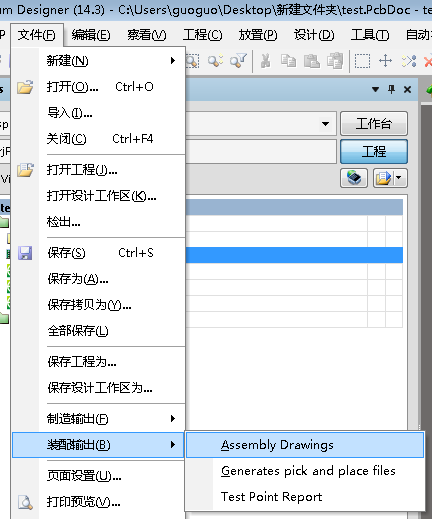This screenshot has height=519, width=432.
Task: Choose 打印预览(V)... menu entry
Action: click(98, 502)
